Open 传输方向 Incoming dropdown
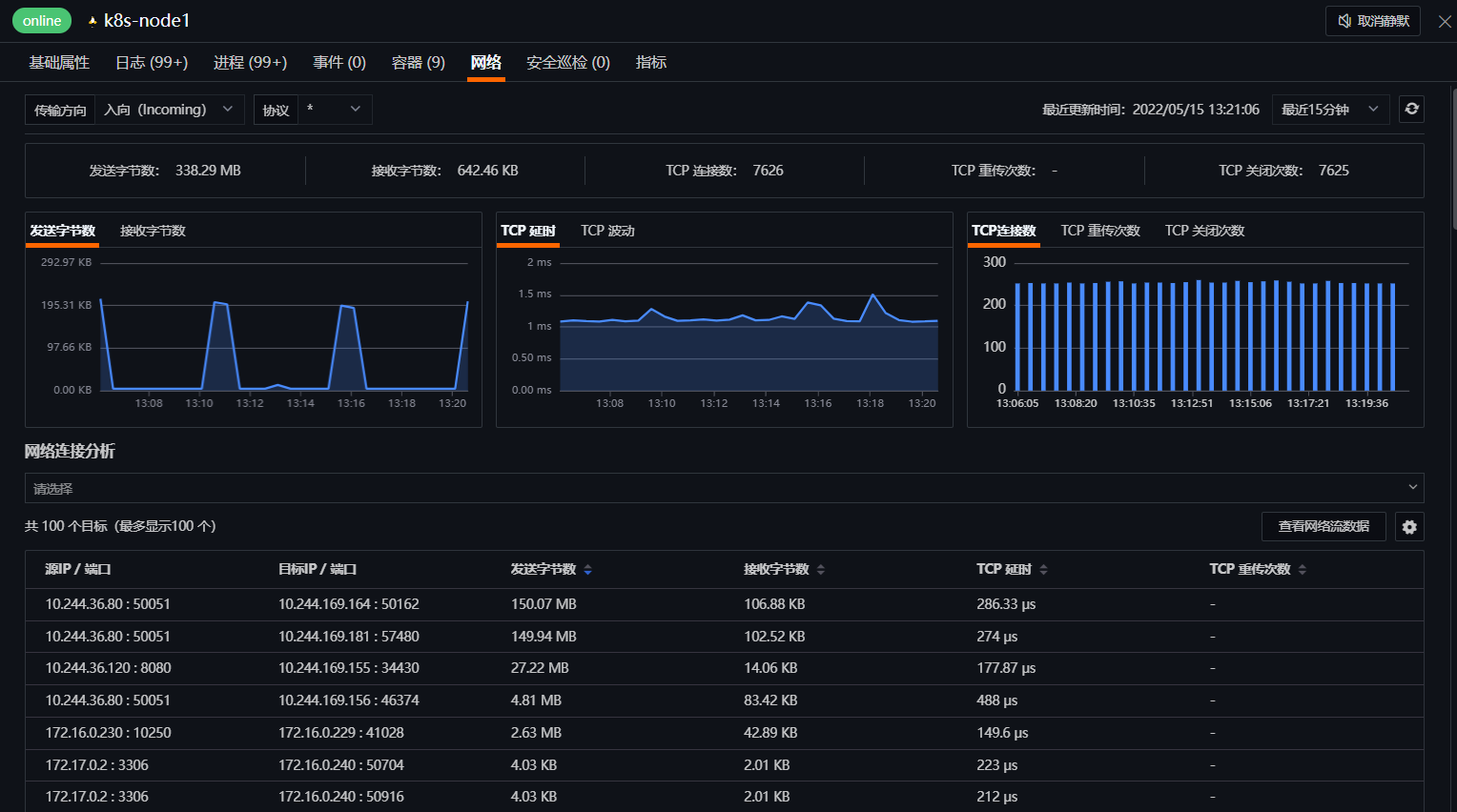The image size is (1457, 812). 170,110
